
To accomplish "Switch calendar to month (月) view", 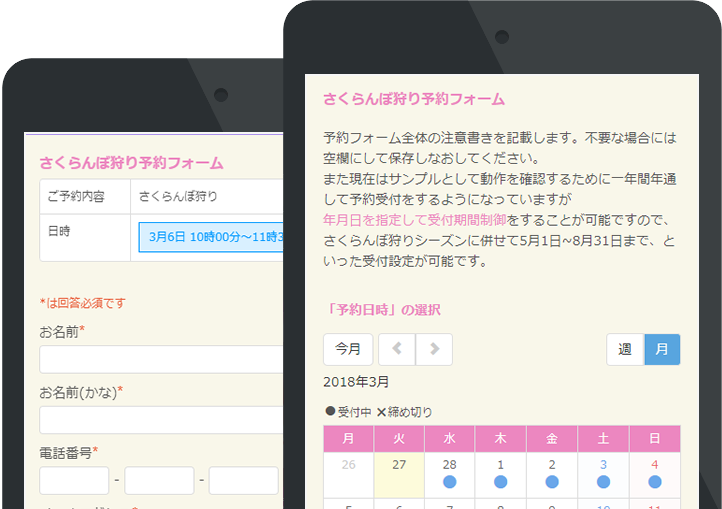I will click(662, 349).
